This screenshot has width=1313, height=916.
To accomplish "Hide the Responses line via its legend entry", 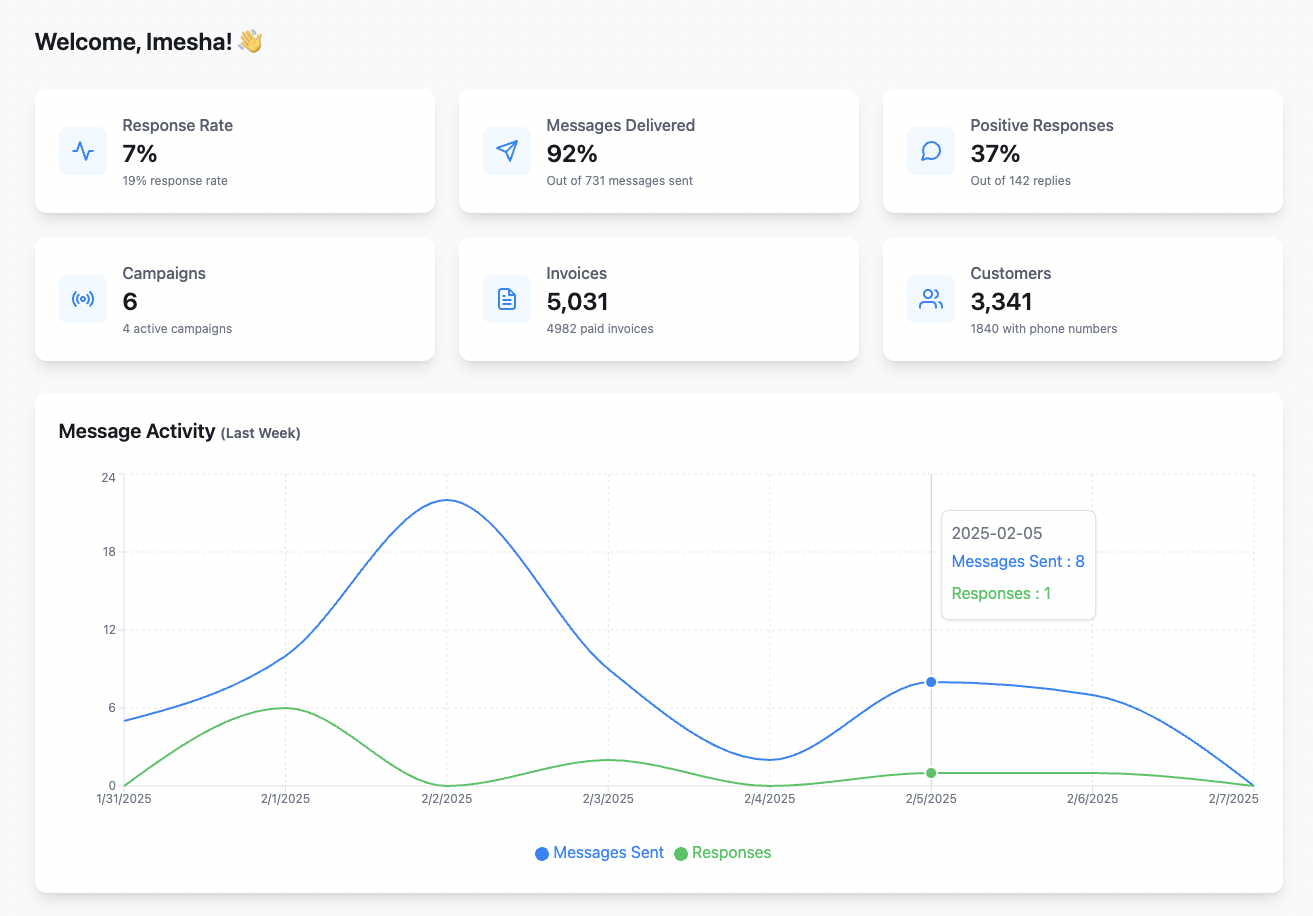I will point(723,852).
